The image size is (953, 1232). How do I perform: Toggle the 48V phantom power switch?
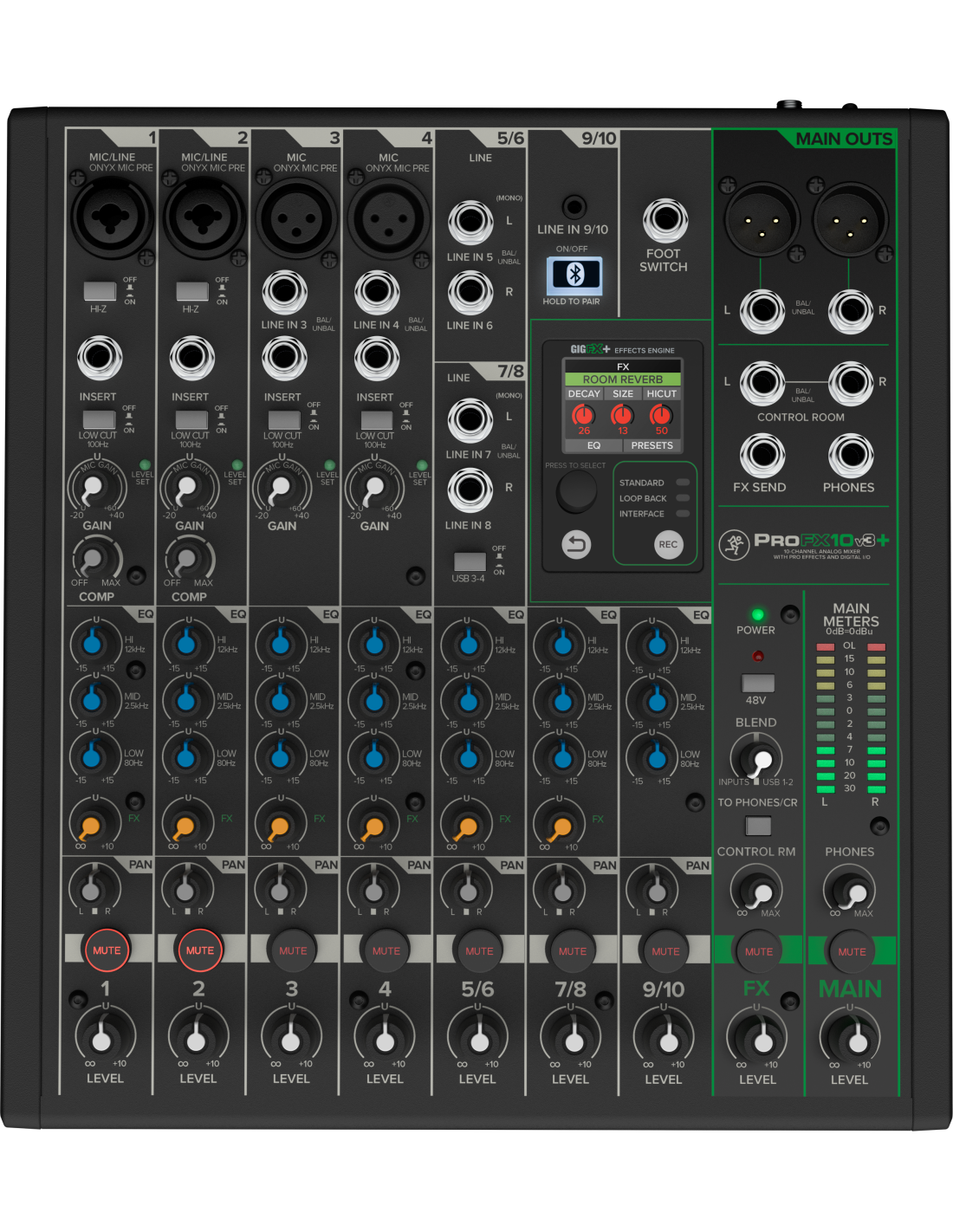757,683
